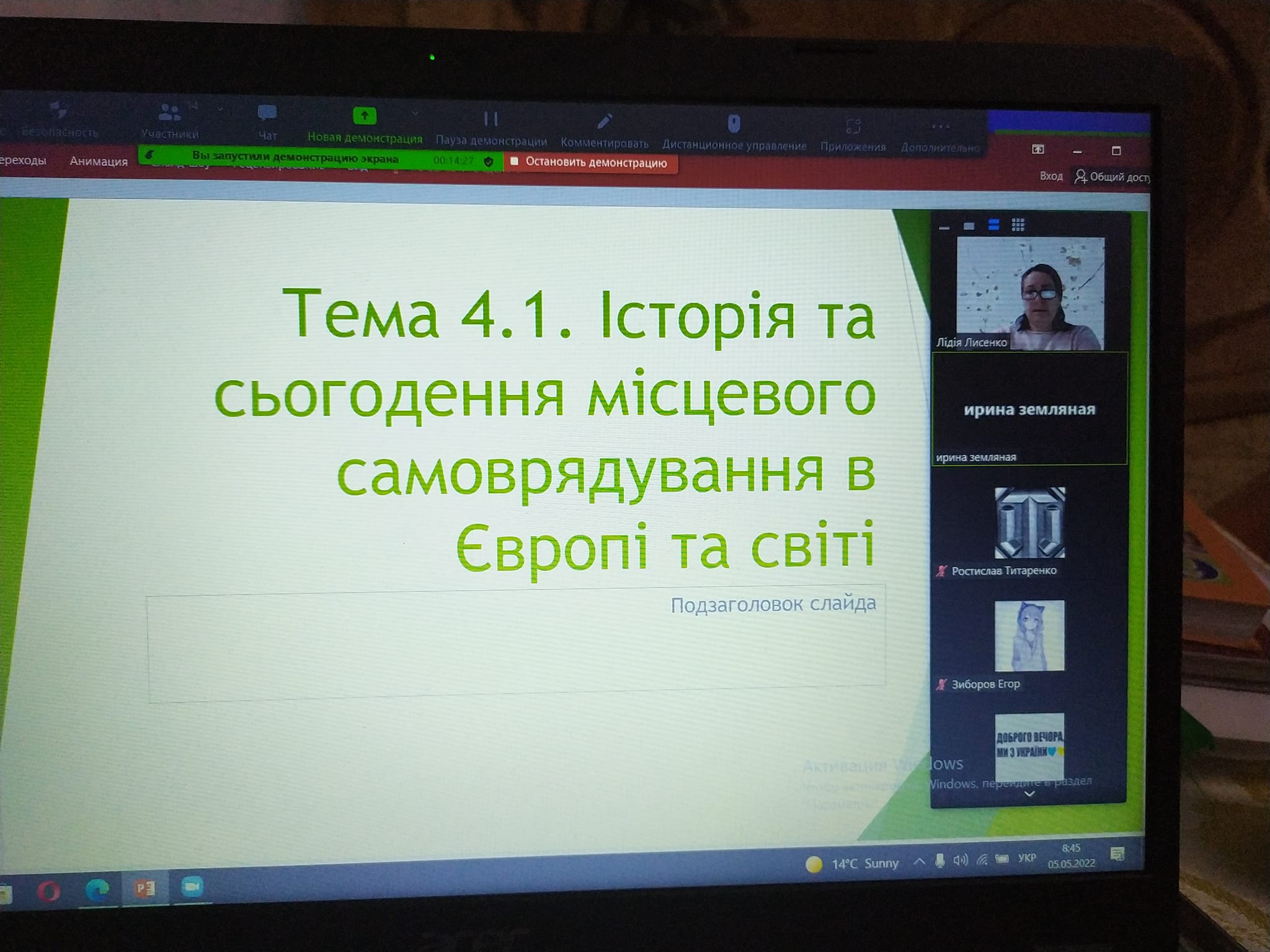
Task: Open Microsoft Edge from the taskbar
Action: [x=97, y=890]
